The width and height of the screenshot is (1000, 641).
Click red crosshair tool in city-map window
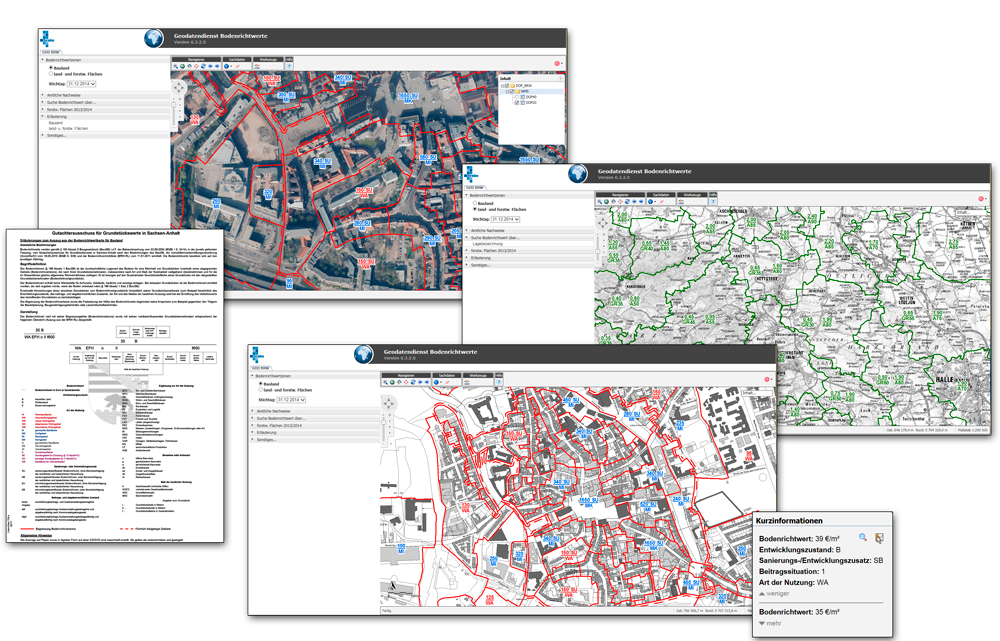coord(406,382)
